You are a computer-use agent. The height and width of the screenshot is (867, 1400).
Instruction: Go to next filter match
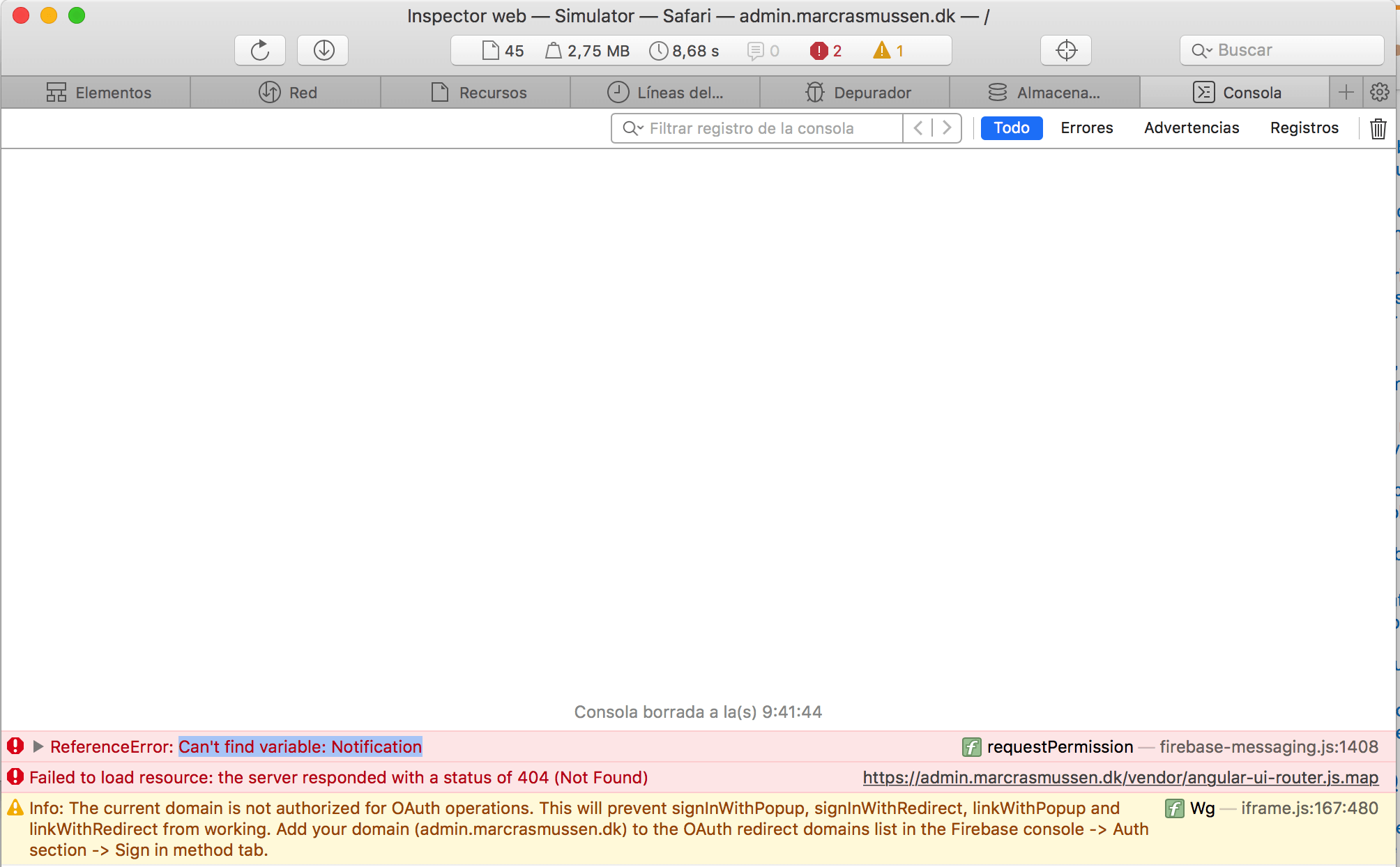pos(947,128)
